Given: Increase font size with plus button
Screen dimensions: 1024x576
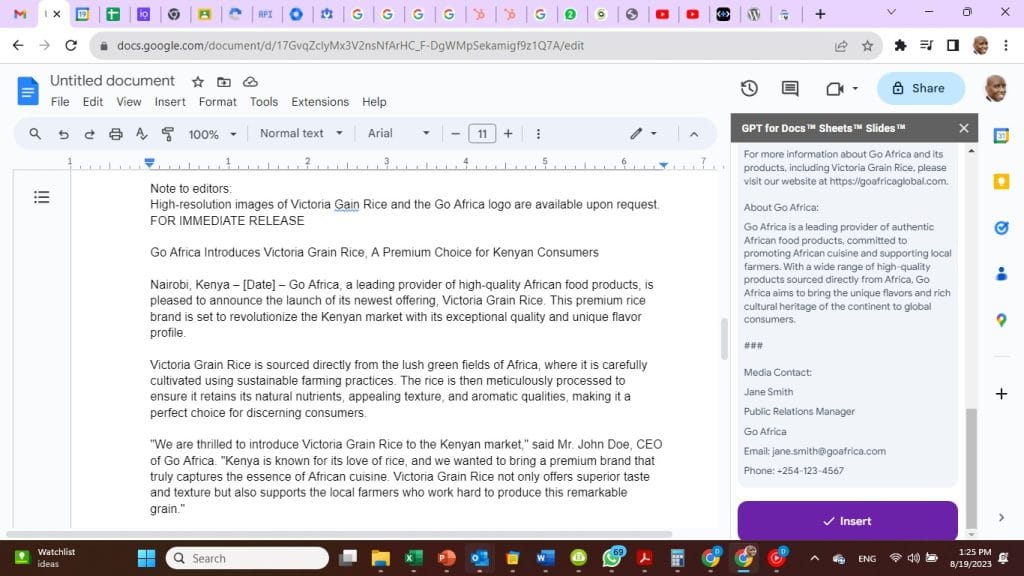Looking at the screenshot, I should pyautogui.click(x=508, y=134).
